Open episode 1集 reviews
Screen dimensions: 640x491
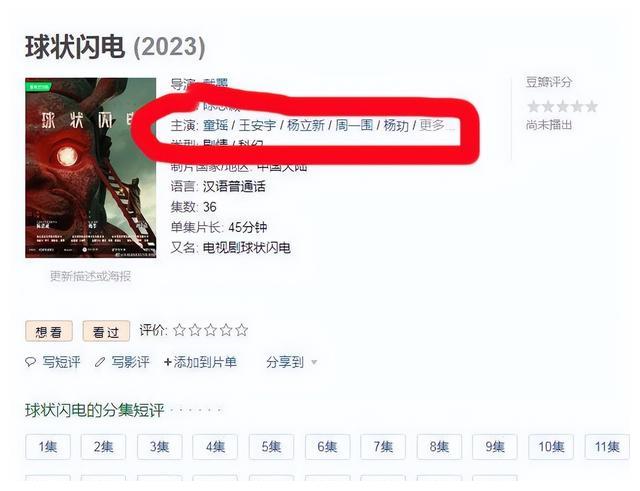[x=48, y=447]
